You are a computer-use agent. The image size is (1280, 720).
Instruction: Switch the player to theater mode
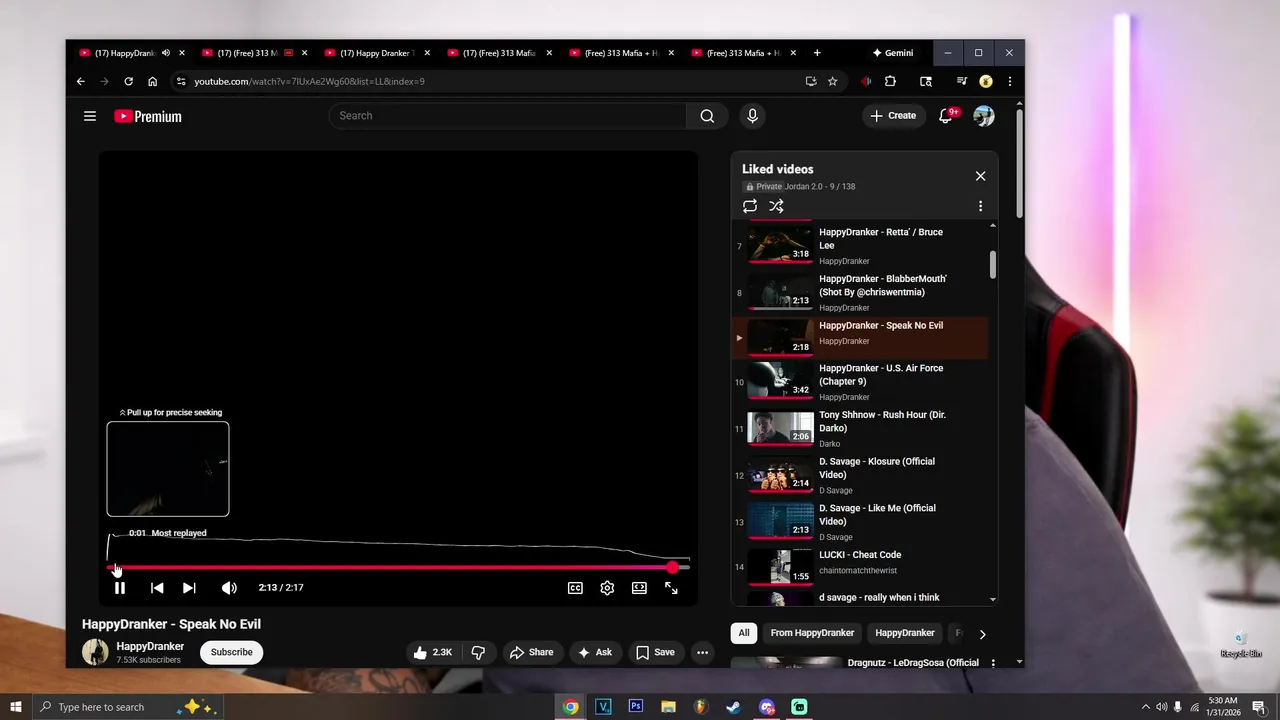639,588
